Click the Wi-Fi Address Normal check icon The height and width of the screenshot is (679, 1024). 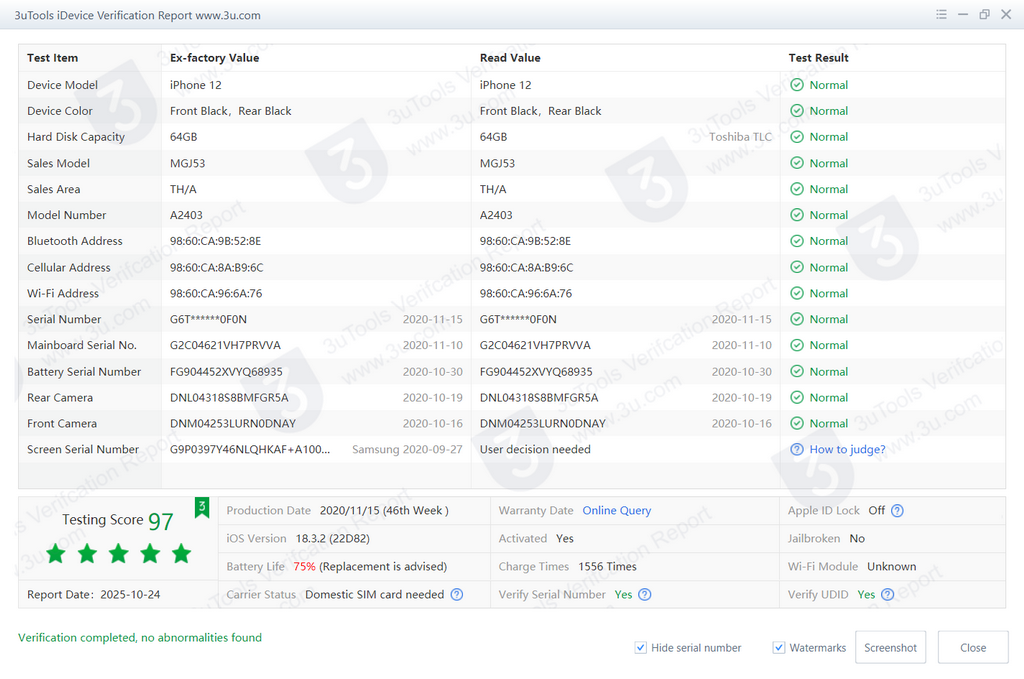click(x=797, y=293)
